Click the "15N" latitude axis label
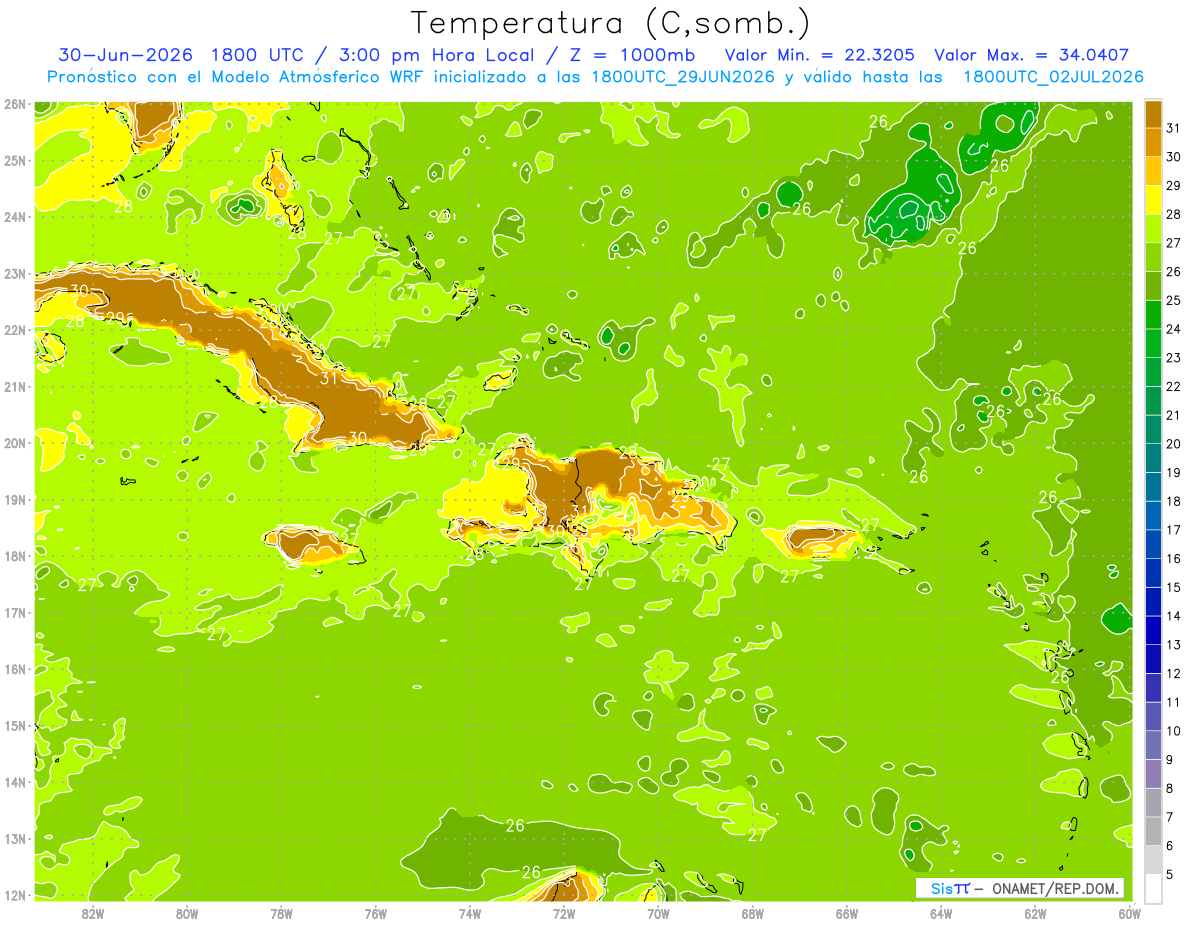 (x=15, y=725)
